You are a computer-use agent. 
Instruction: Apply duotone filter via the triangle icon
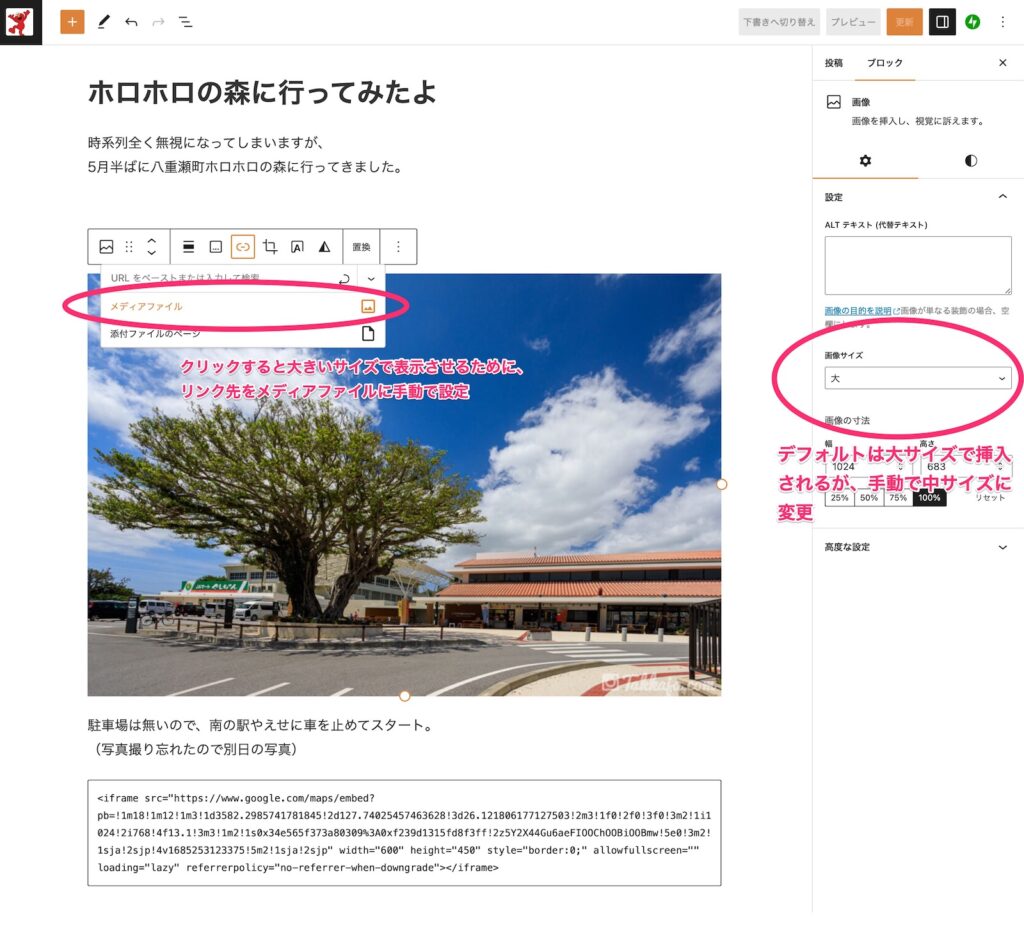pyautogui.click(x=324, y=247)
